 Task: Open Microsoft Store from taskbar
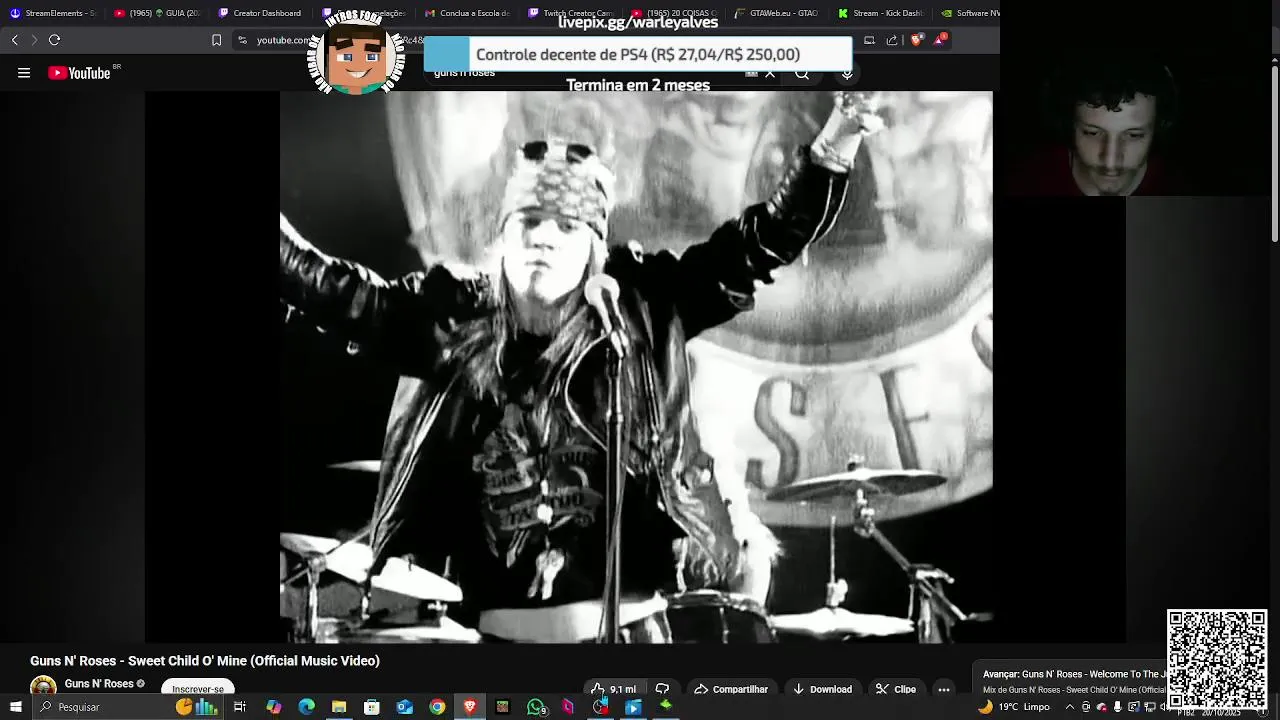point(372,707)
